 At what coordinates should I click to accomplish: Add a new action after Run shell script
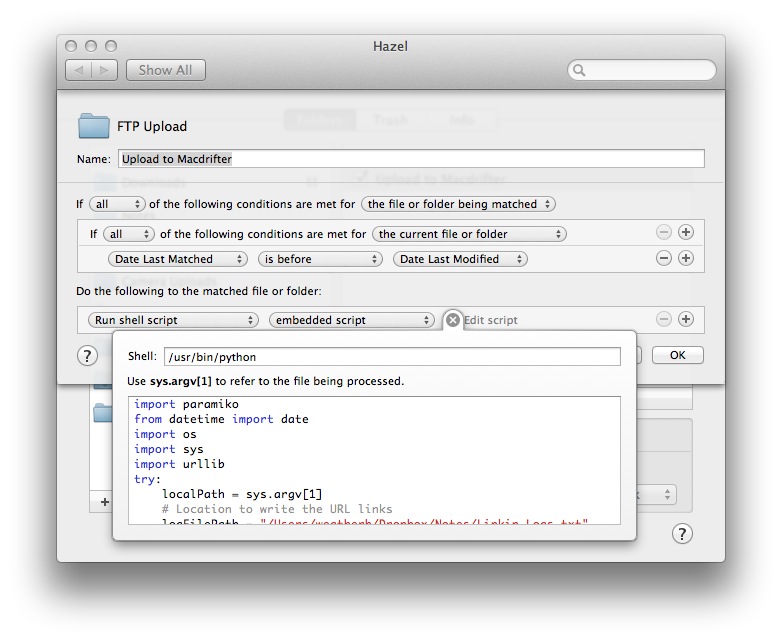click(x=686, y=319)
